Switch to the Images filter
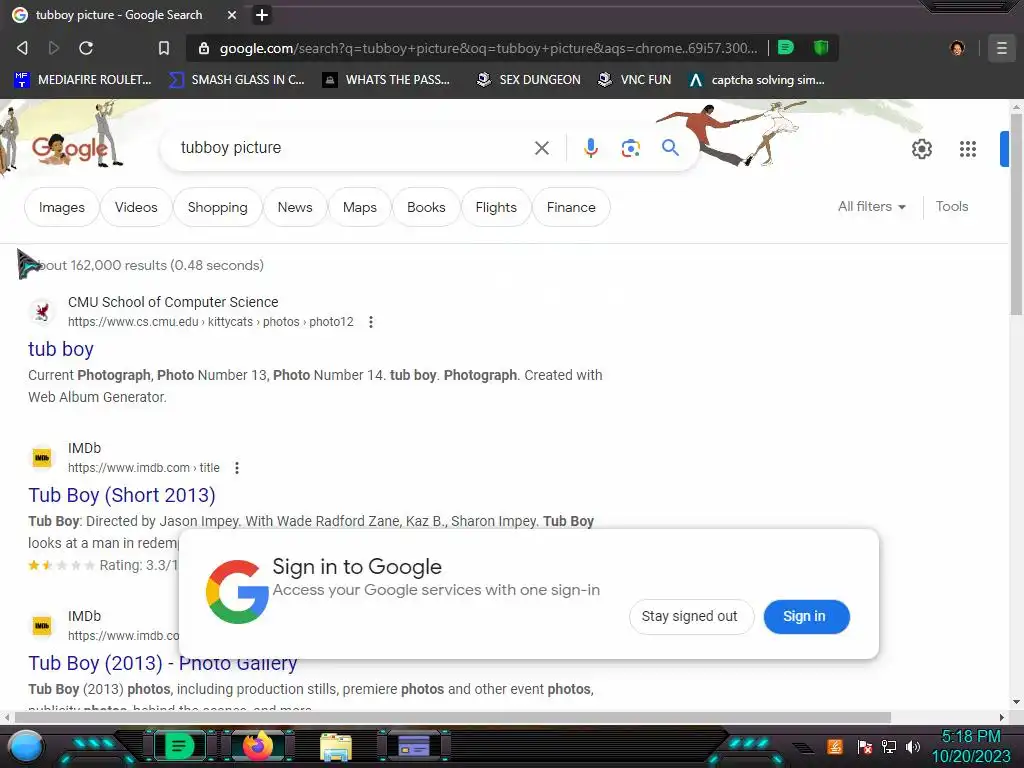The height and width of the screenshot is (768, 1024). [x=61, y=207]
